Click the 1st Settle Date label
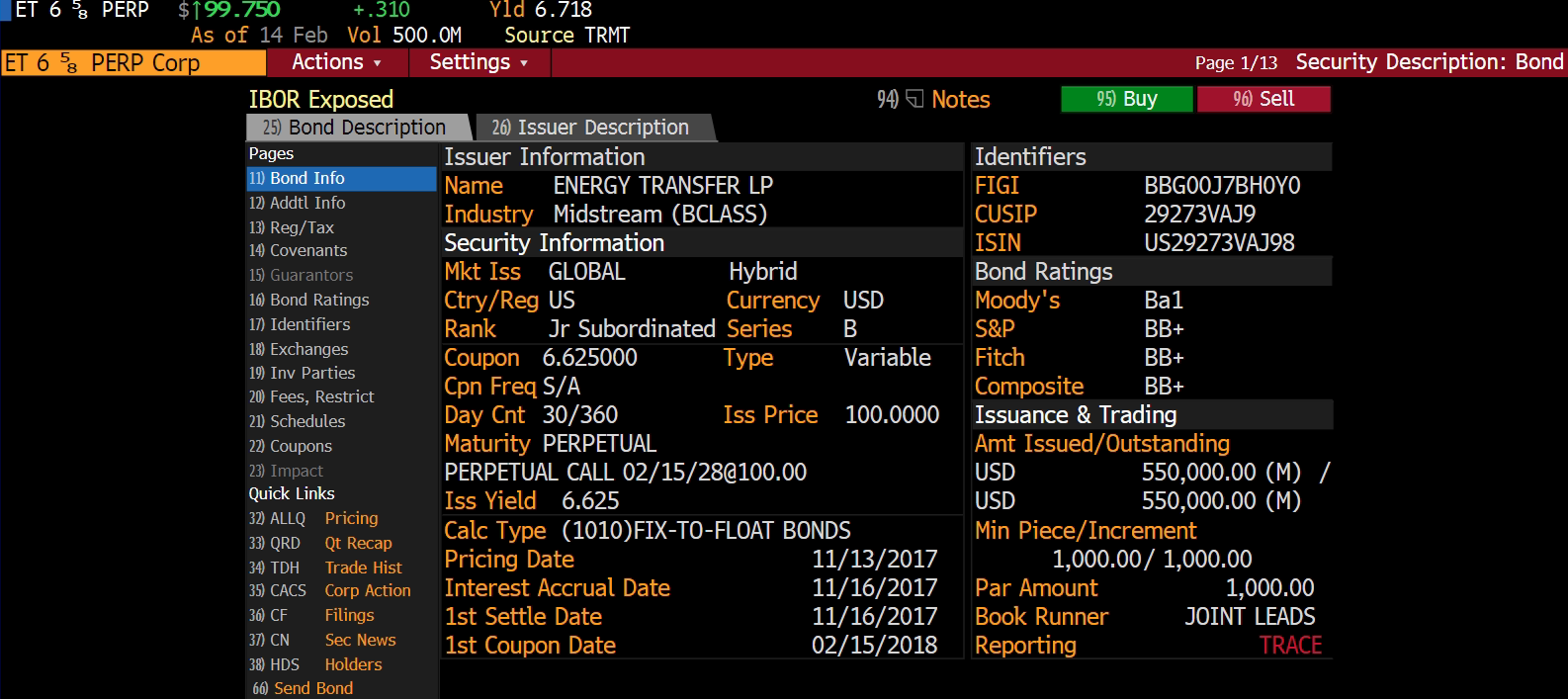 (523, 617)
